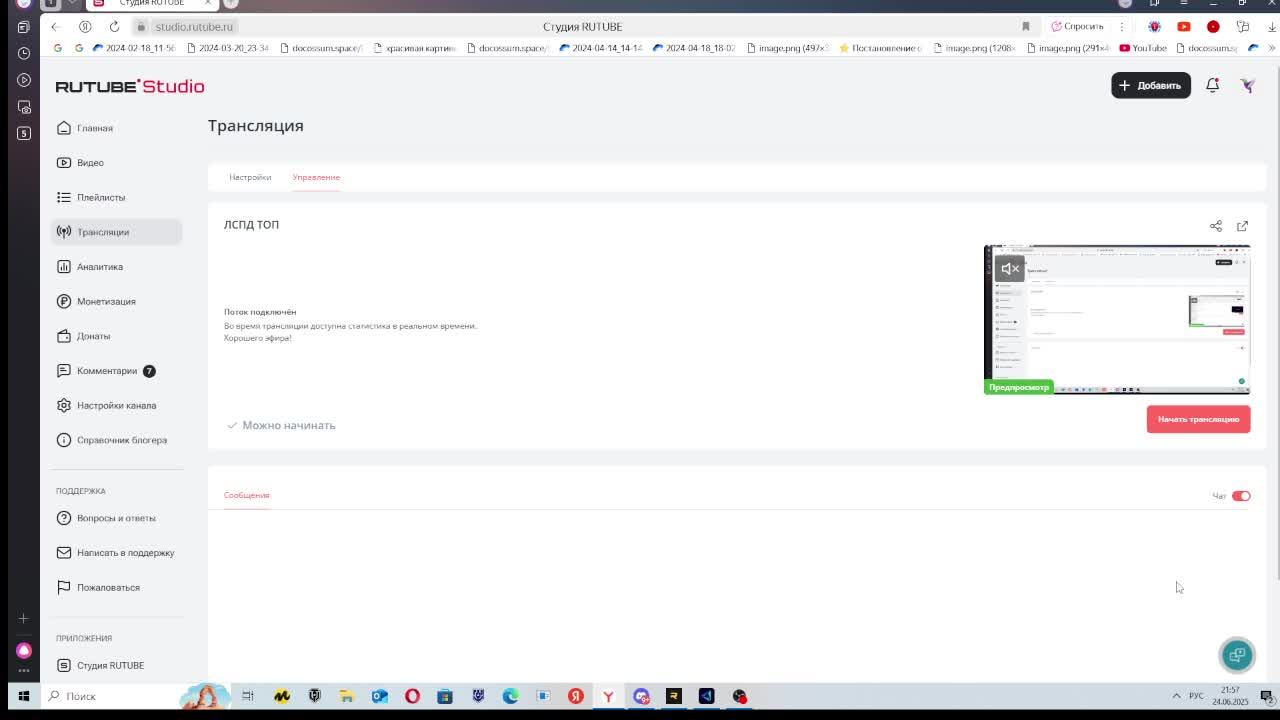This screenshot has height=720, width=1280.
Task: Show hidden system tray icons
Action: tap(1176, 696)
